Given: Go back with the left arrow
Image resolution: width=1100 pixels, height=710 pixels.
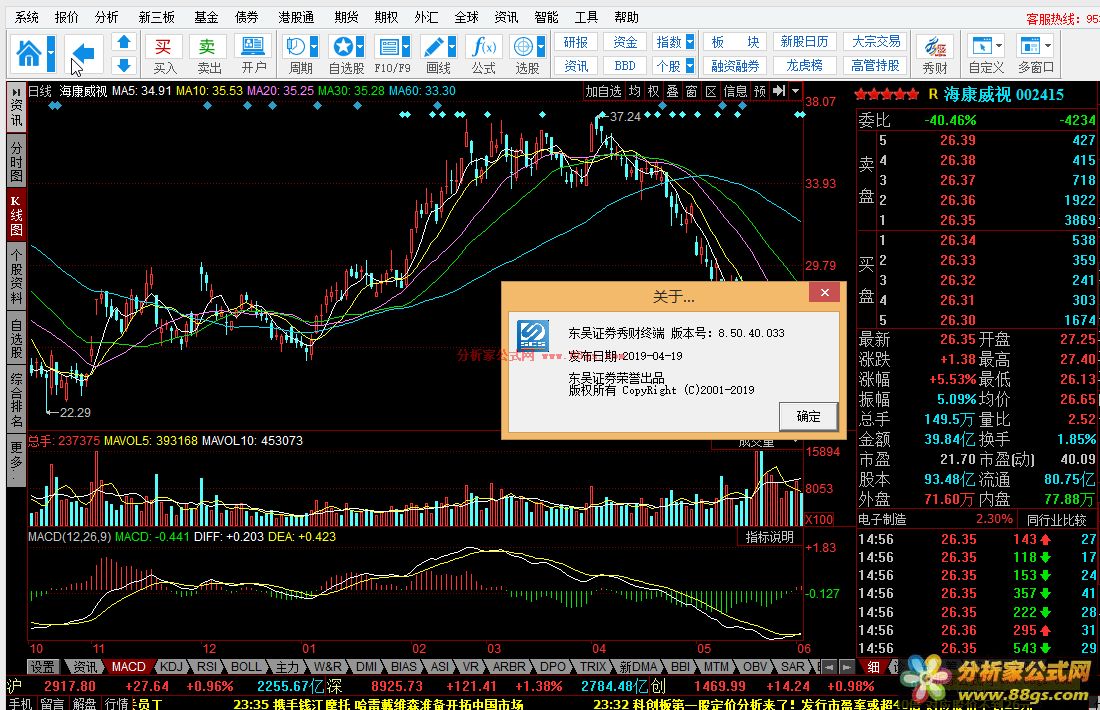Looking at the screenshot, I should [x=83, y=53].
